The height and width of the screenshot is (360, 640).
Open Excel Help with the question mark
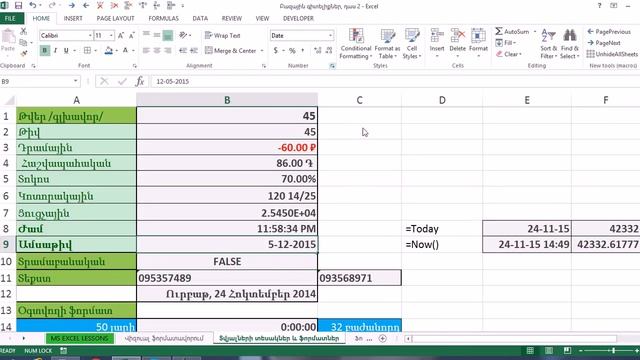point(599,6)
